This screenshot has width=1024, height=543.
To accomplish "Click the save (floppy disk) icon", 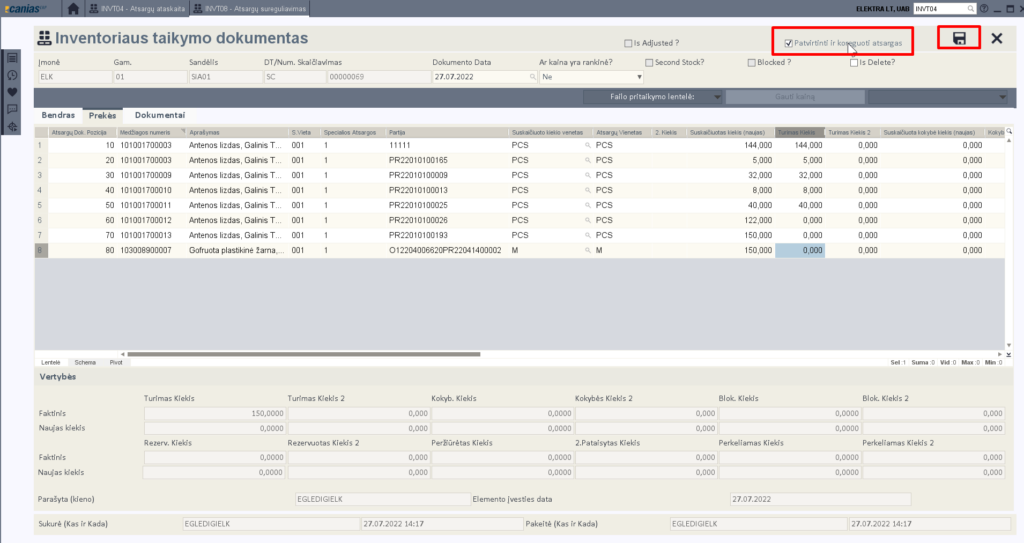I will (959, 38).
